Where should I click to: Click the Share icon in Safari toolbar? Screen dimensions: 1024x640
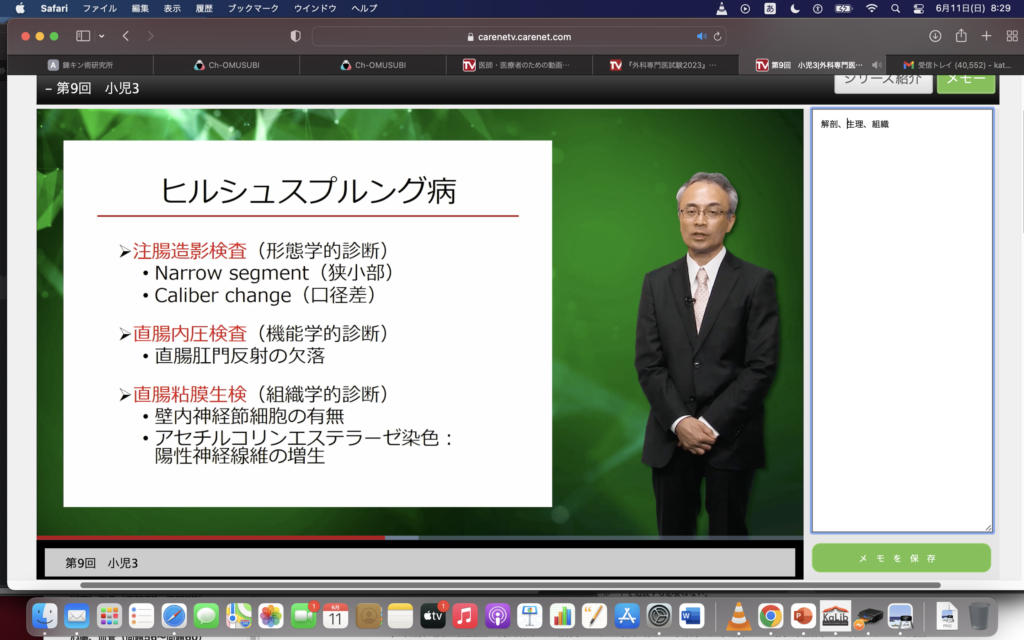(961, 36)
